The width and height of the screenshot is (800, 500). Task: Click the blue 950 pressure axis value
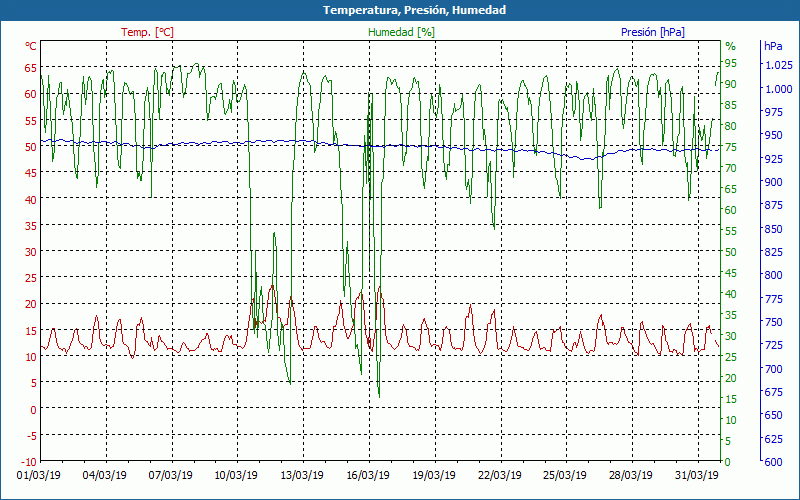click(773, 135)
